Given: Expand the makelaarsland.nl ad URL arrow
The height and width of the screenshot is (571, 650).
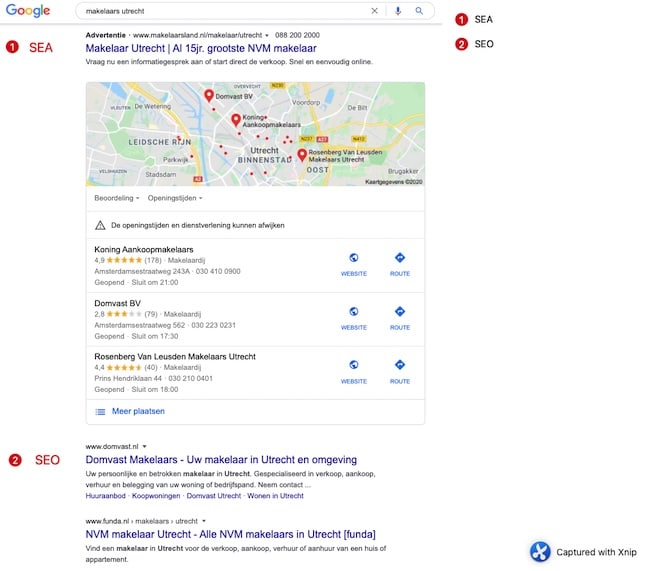Looking at the screenshot, I should (267, 35).
